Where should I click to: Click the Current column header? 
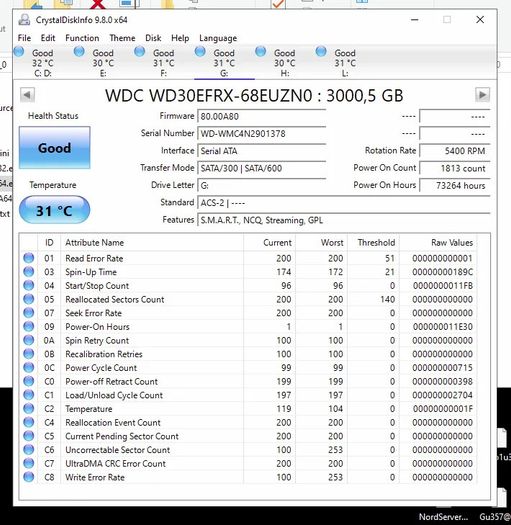(x=270, y=242)
